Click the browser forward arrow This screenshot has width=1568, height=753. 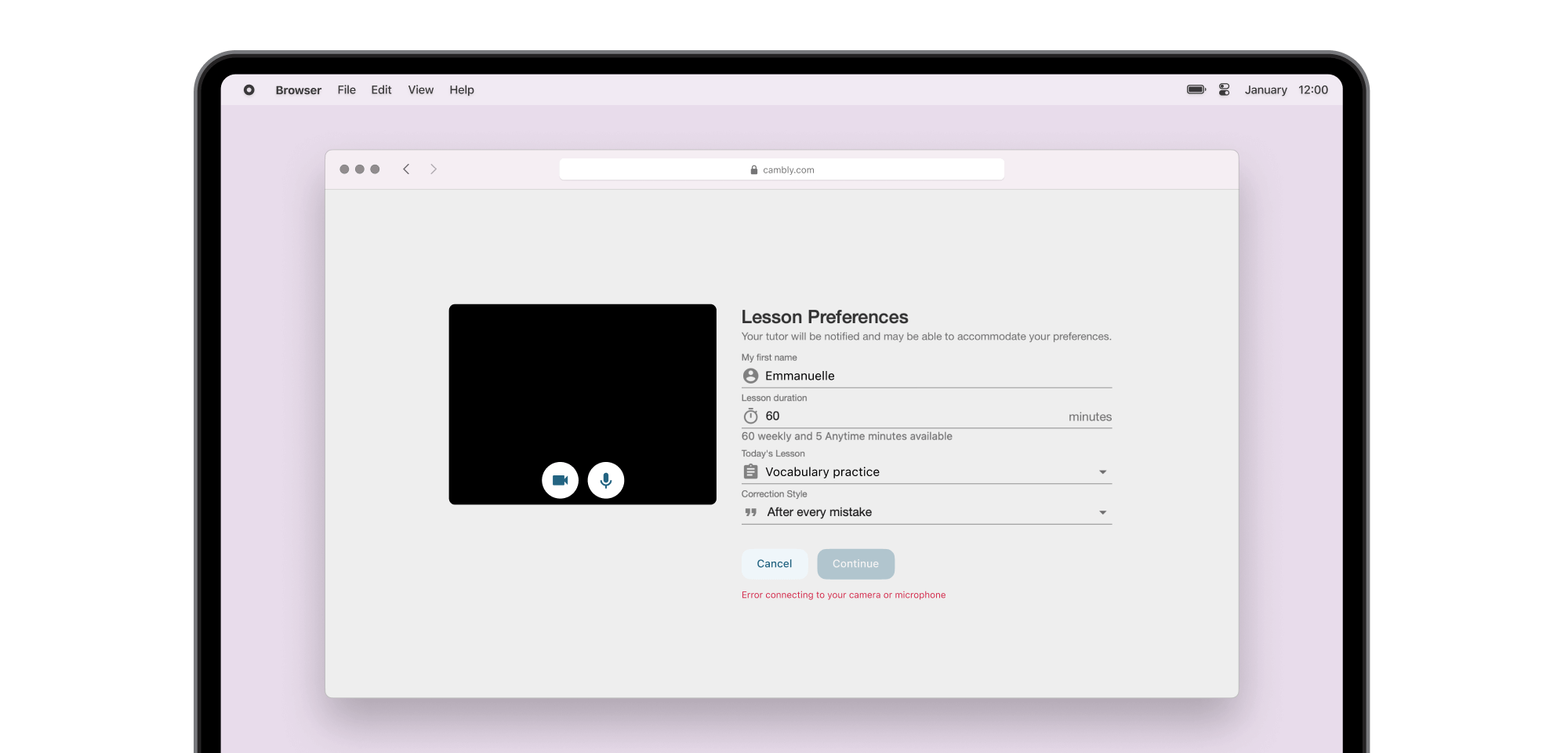434,169
